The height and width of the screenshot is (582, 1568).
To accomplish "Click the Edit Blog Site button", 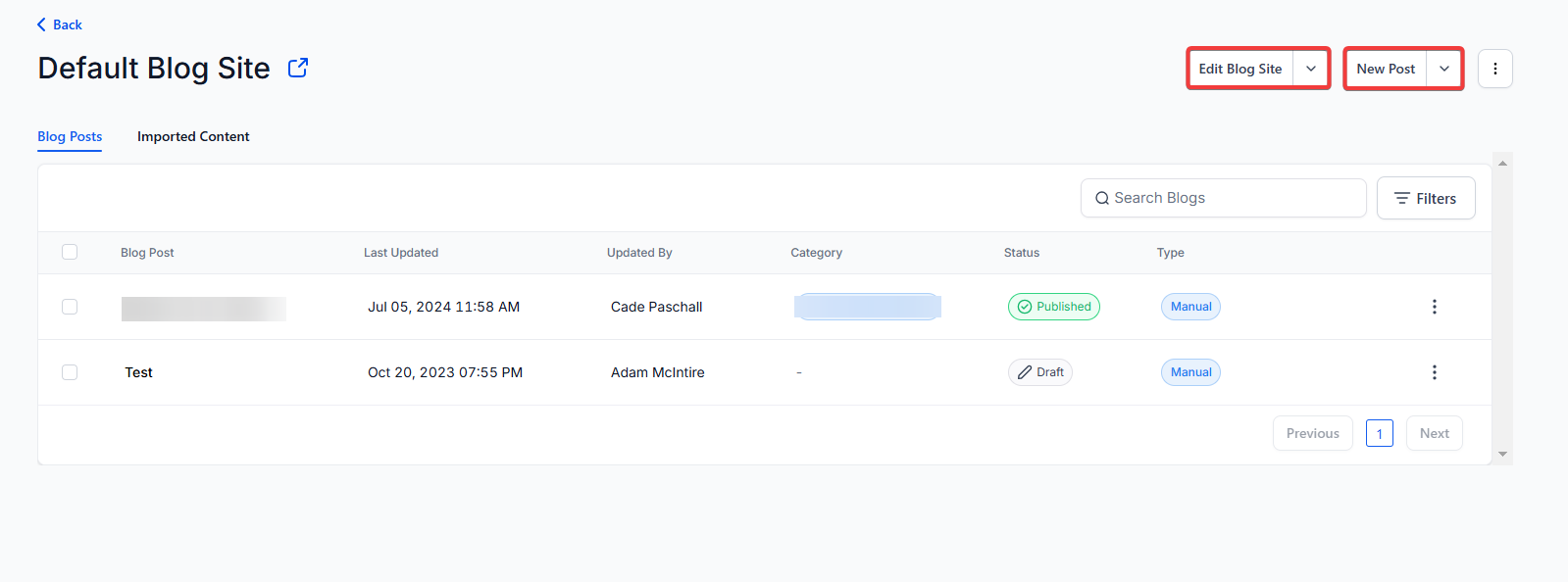I will (1239, 69).
